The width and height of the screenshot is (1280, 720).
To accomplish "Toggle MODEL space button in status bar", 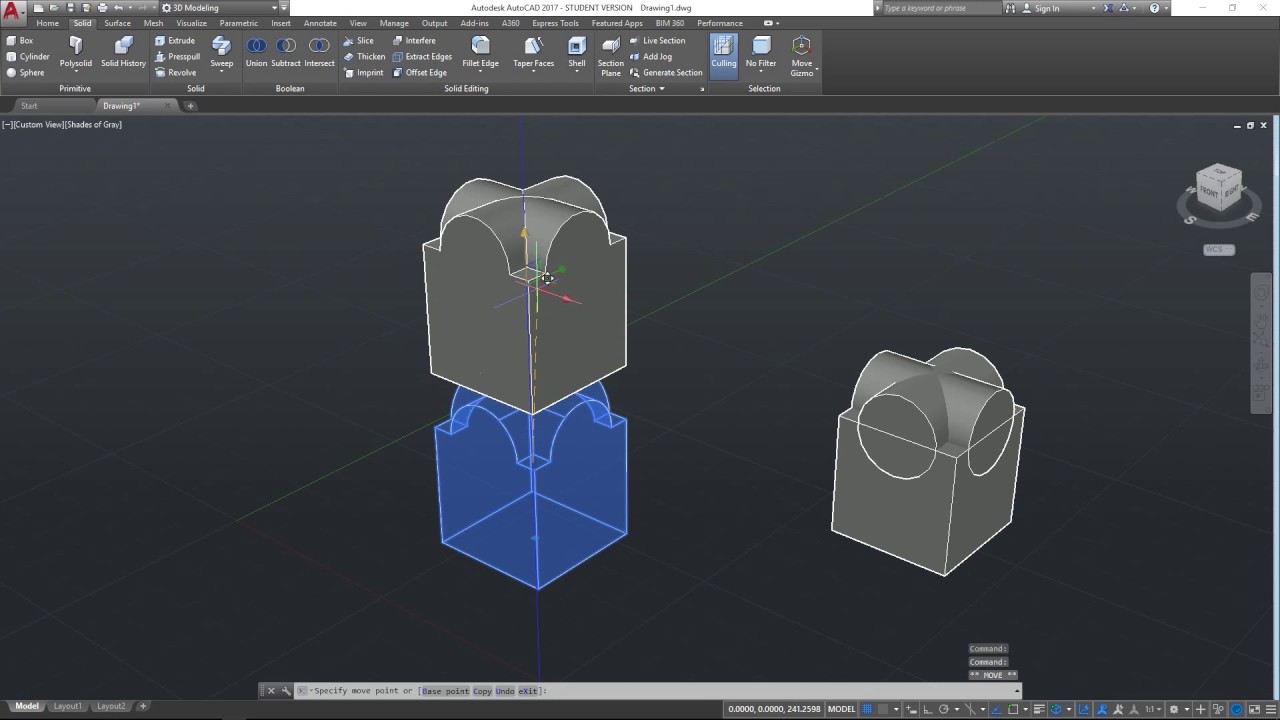I will coord(841,709).
